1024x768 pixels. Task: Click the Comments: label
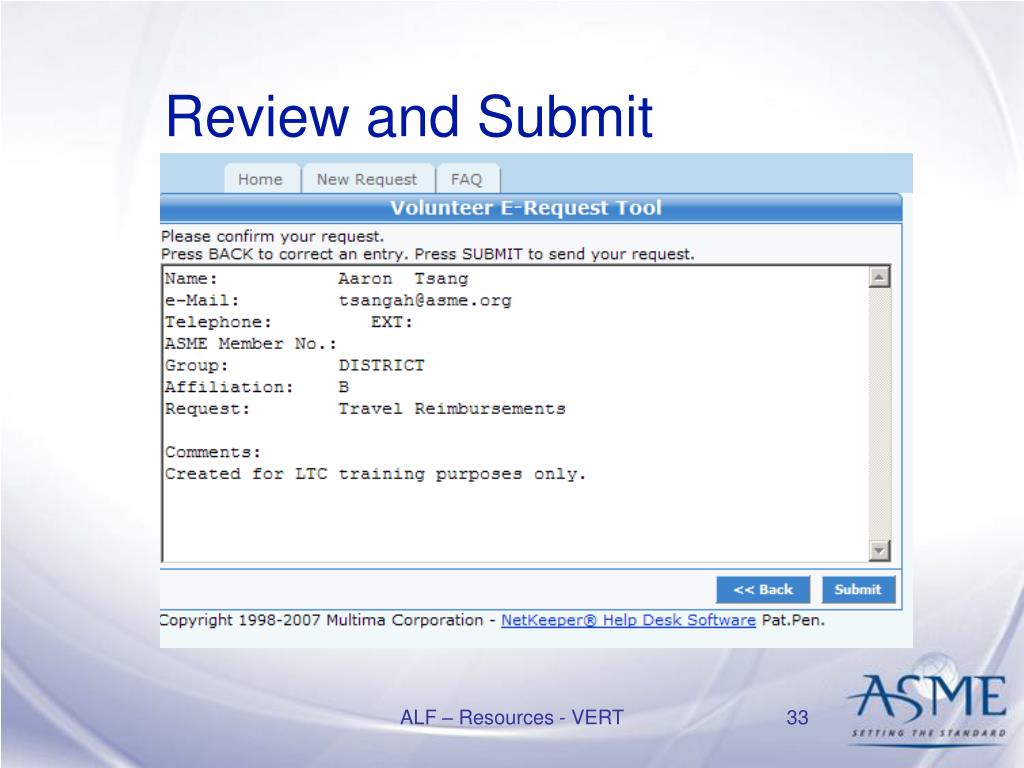213,452
